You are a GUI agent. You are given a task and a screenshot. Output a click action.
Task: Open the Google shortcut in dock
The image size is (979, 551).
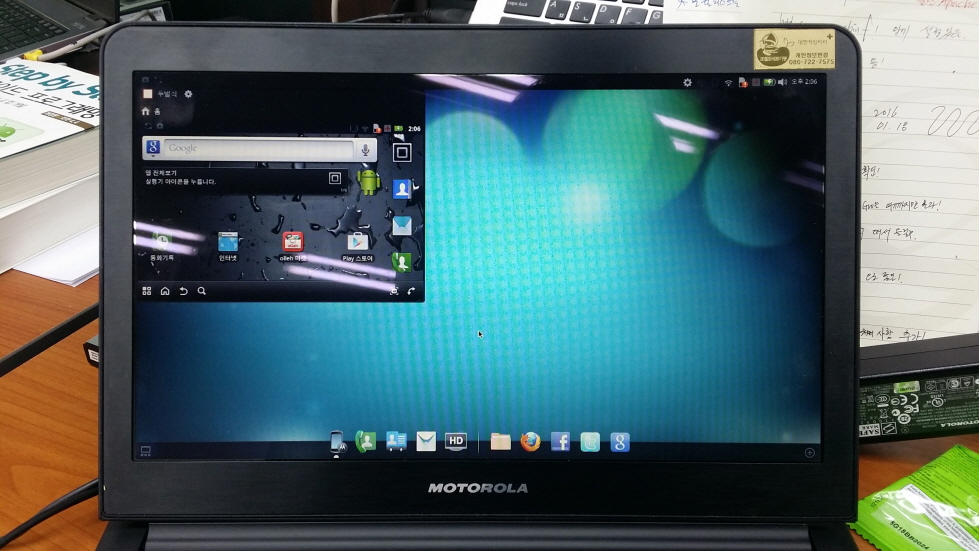pyautogui.click(x=620, y=442)
